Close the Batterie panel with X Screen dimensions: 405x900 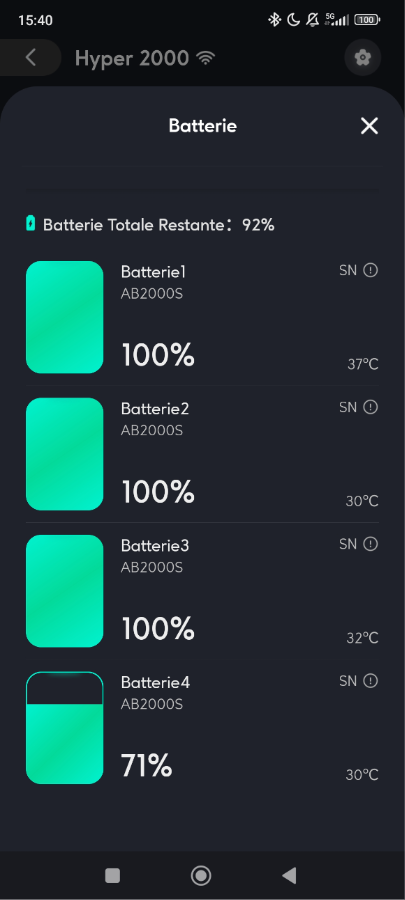pyautogui.click(x=369, y=126)
